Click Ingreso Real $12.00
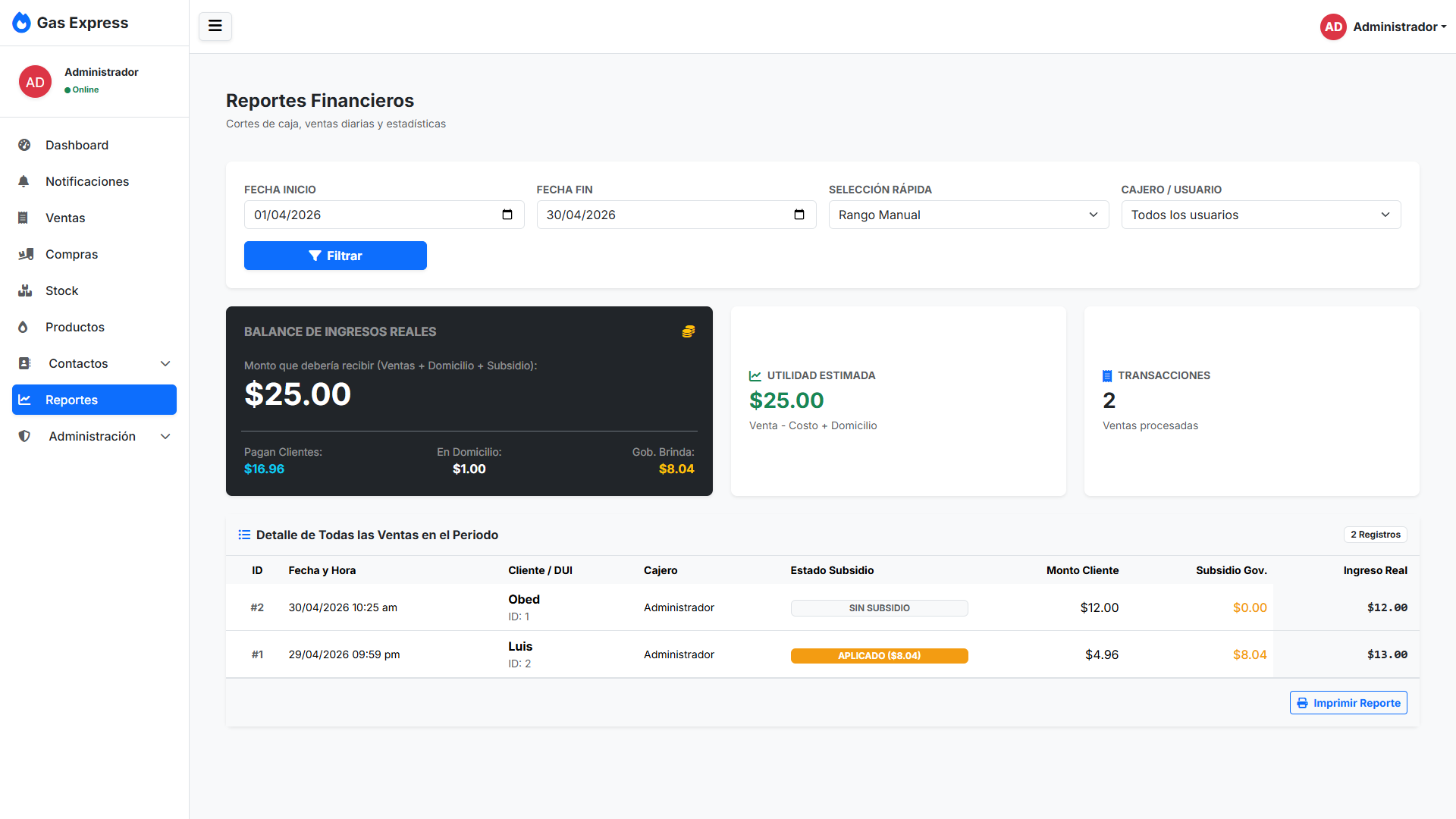 (1387, 607)
